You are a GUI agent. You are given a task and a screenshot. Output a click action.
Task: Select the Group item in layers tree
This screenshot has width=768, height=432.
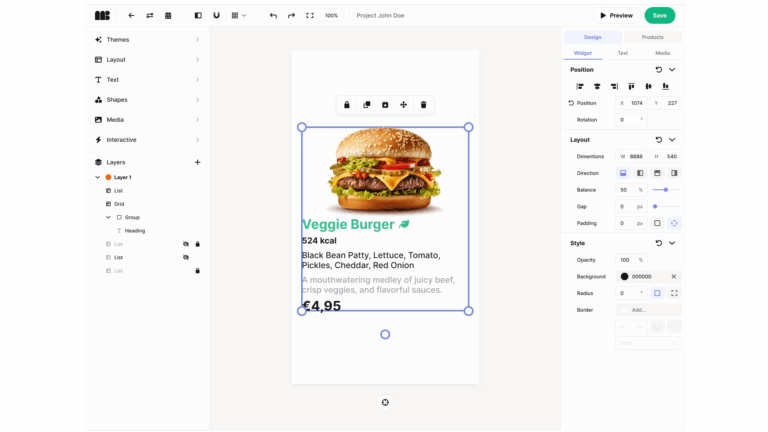[132, 217]
